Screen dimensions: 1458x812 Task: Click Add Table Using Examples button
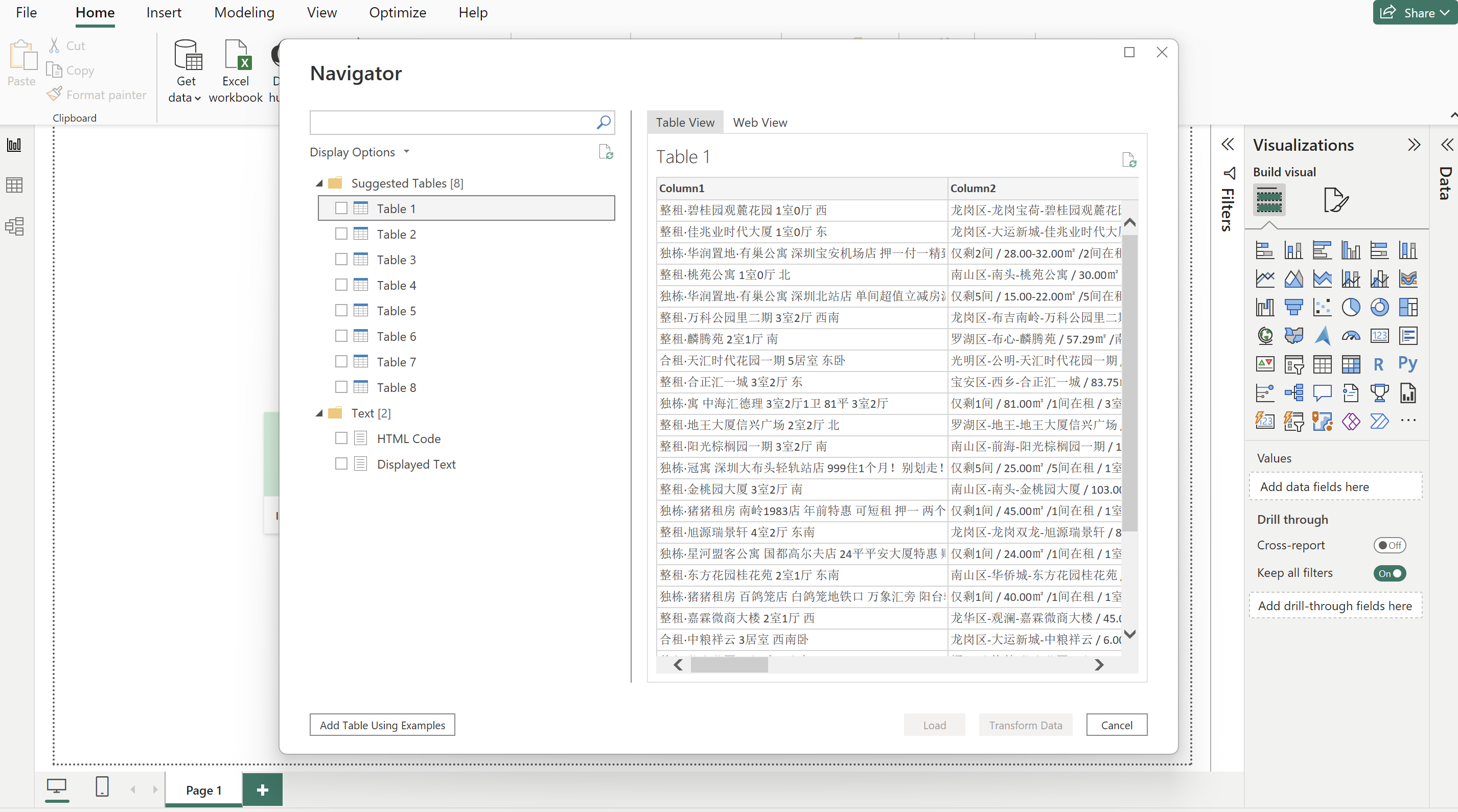coord(382,725)
